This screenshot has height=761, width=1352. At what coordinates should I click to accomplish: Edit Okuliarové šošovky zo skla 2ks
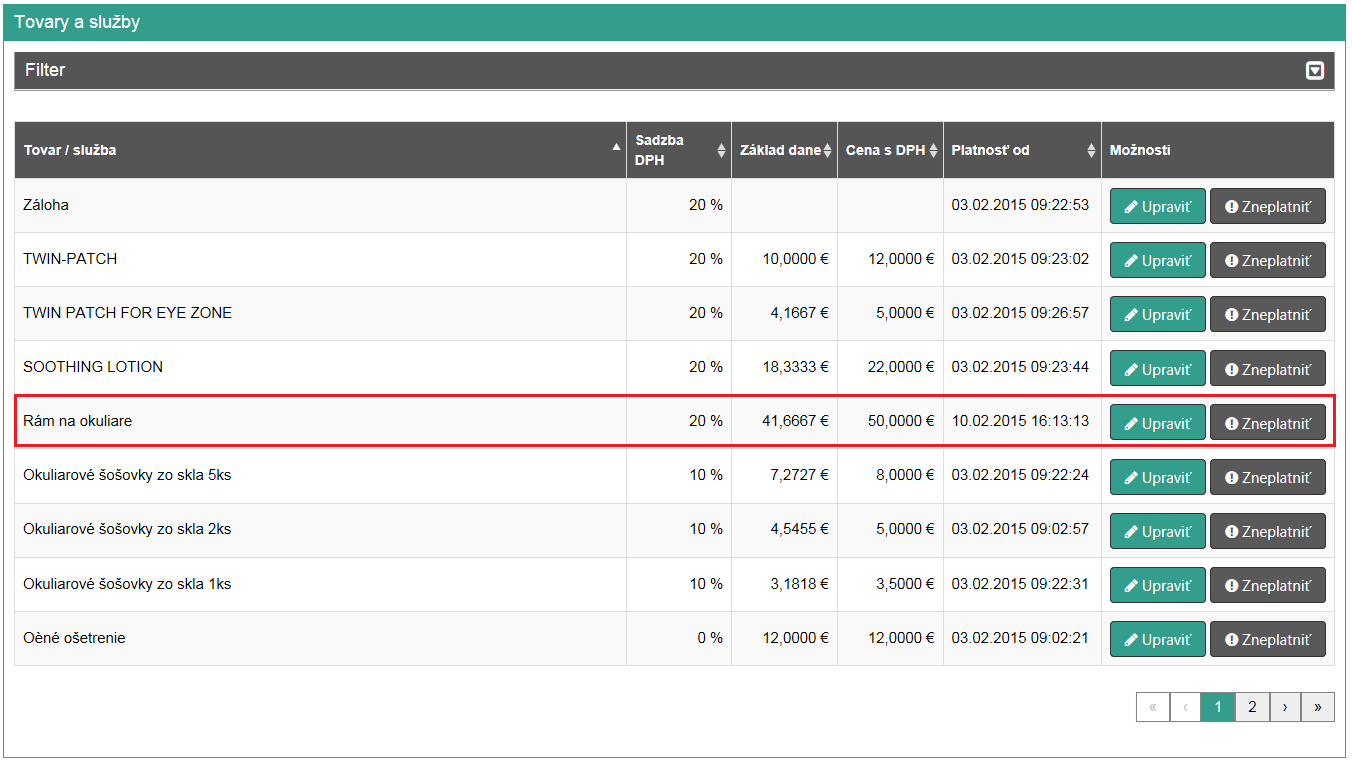coord(1158,531)
